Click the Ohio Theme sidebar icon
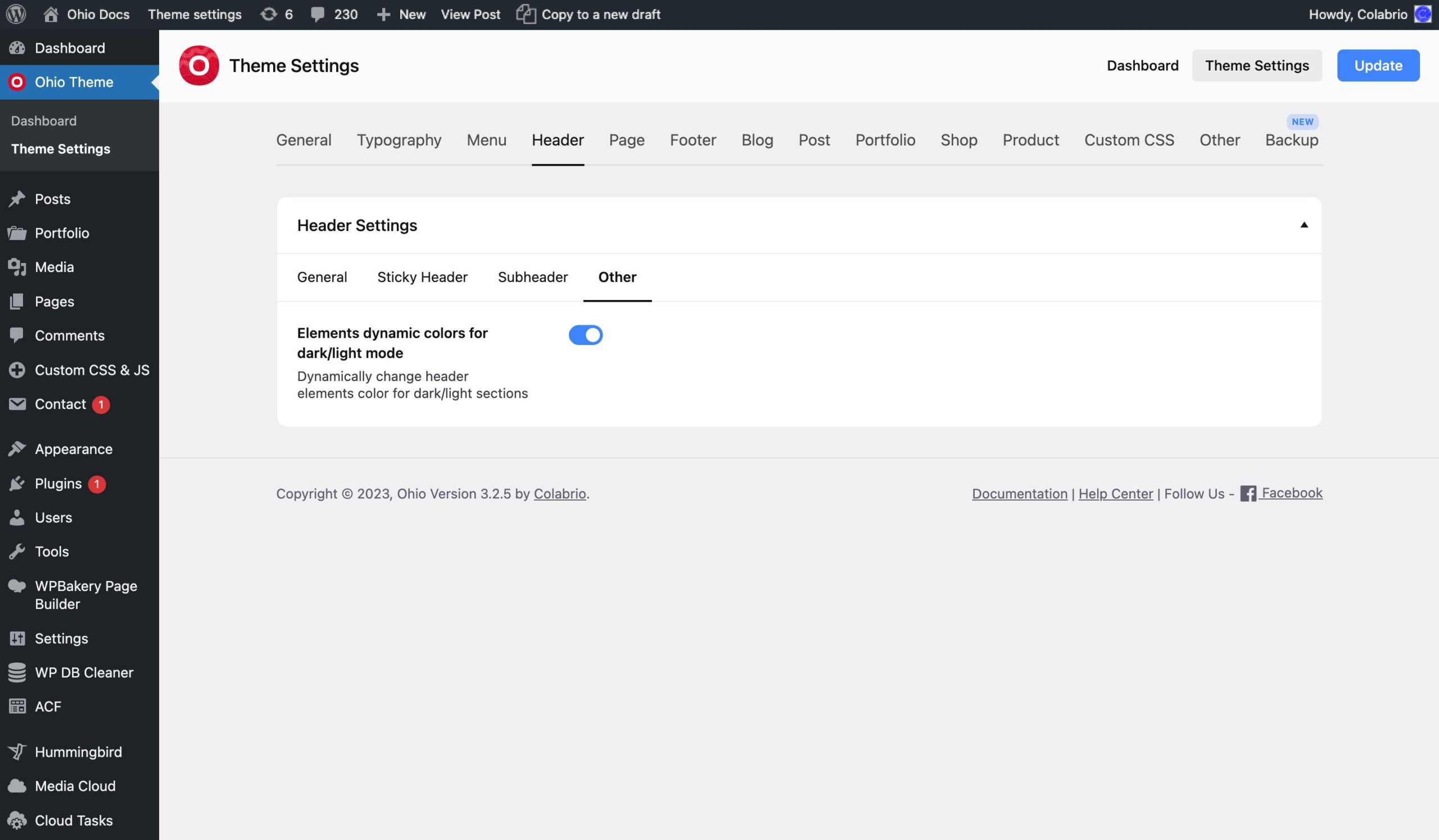 pos(17,82)
